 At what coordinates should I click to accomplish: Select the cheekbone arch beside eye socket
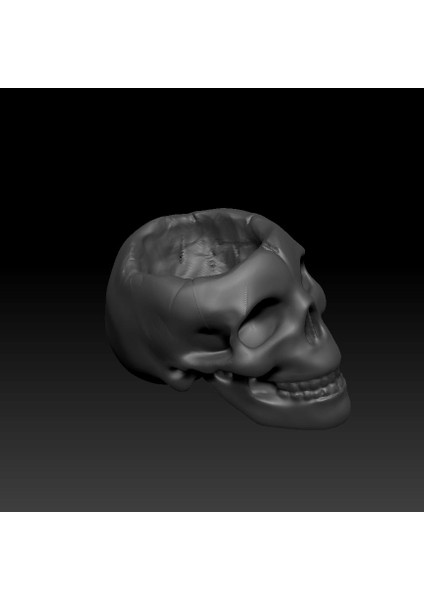207,358
